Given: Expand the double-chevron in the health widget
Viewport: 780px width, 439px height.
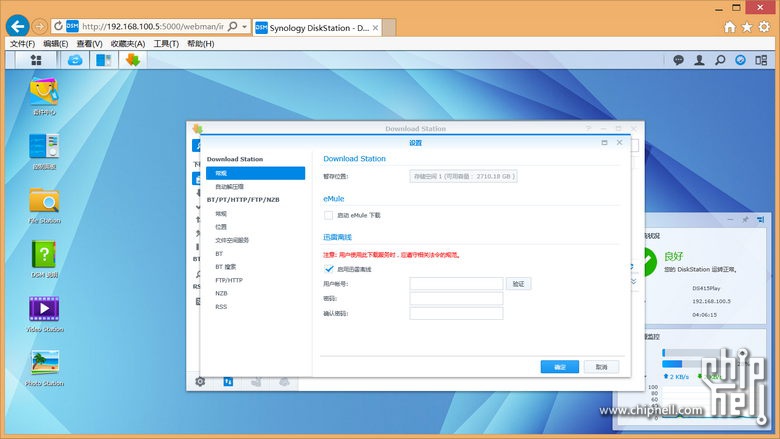Looking at the screenshot, I should [x=634, y=281].
